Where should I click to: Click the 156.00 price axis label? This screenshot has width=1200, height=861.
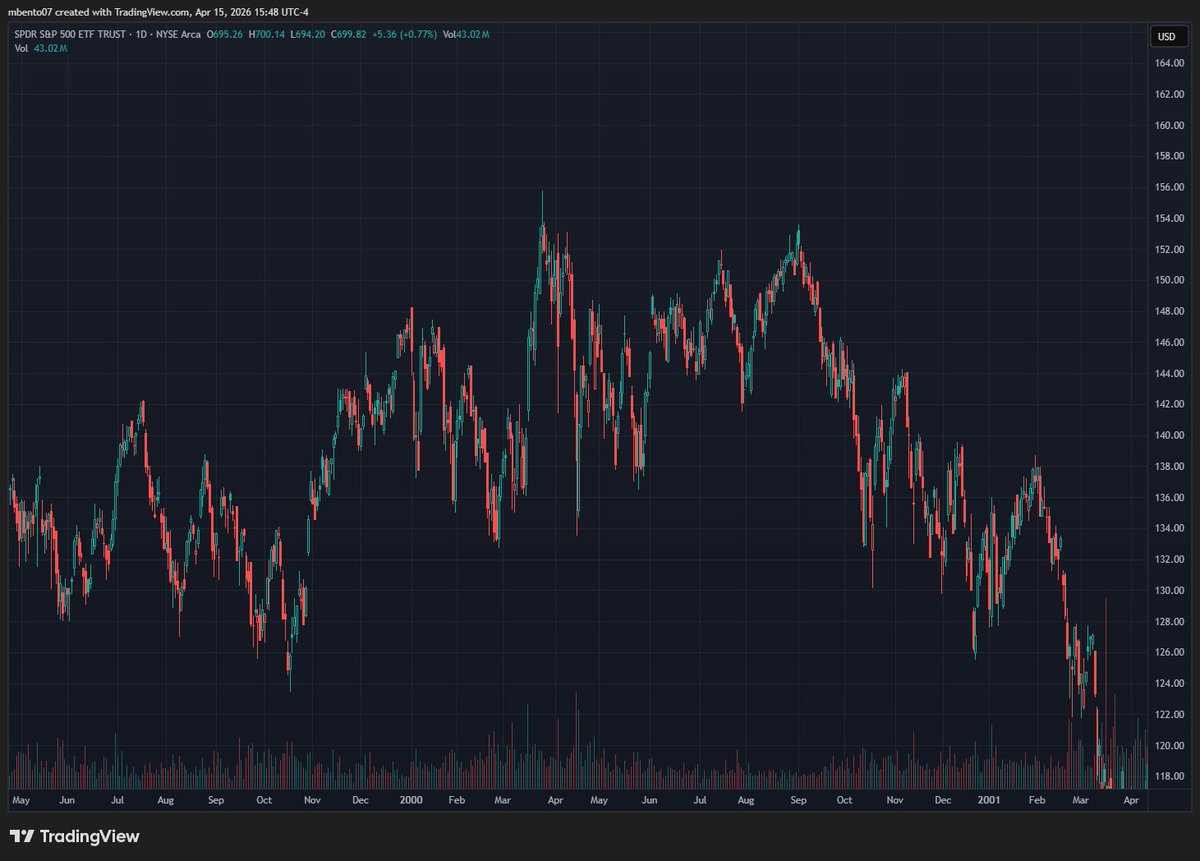1169,188
